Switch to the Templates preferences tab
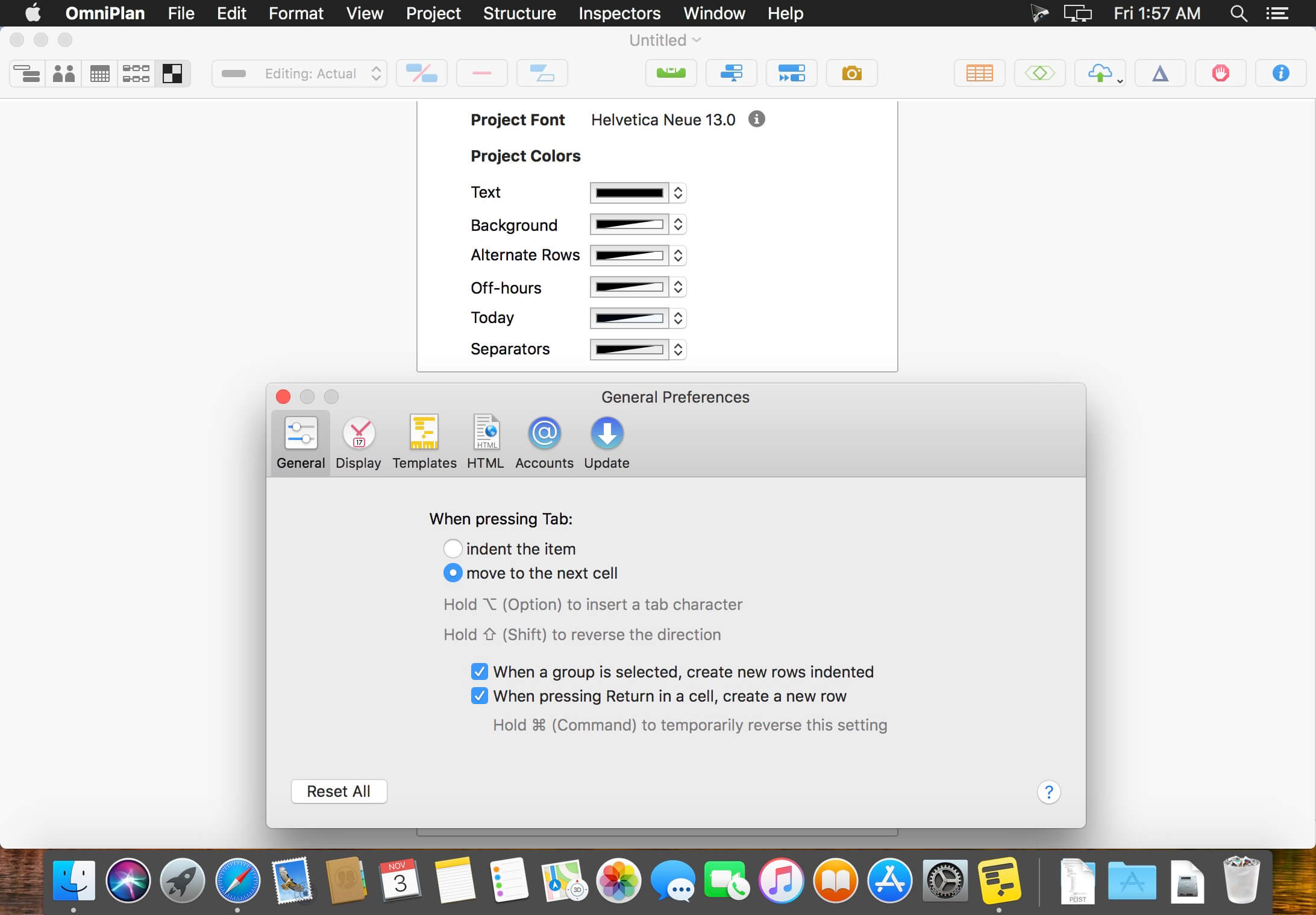Viewport: 1316px width, 915px height. coord(424,442)
